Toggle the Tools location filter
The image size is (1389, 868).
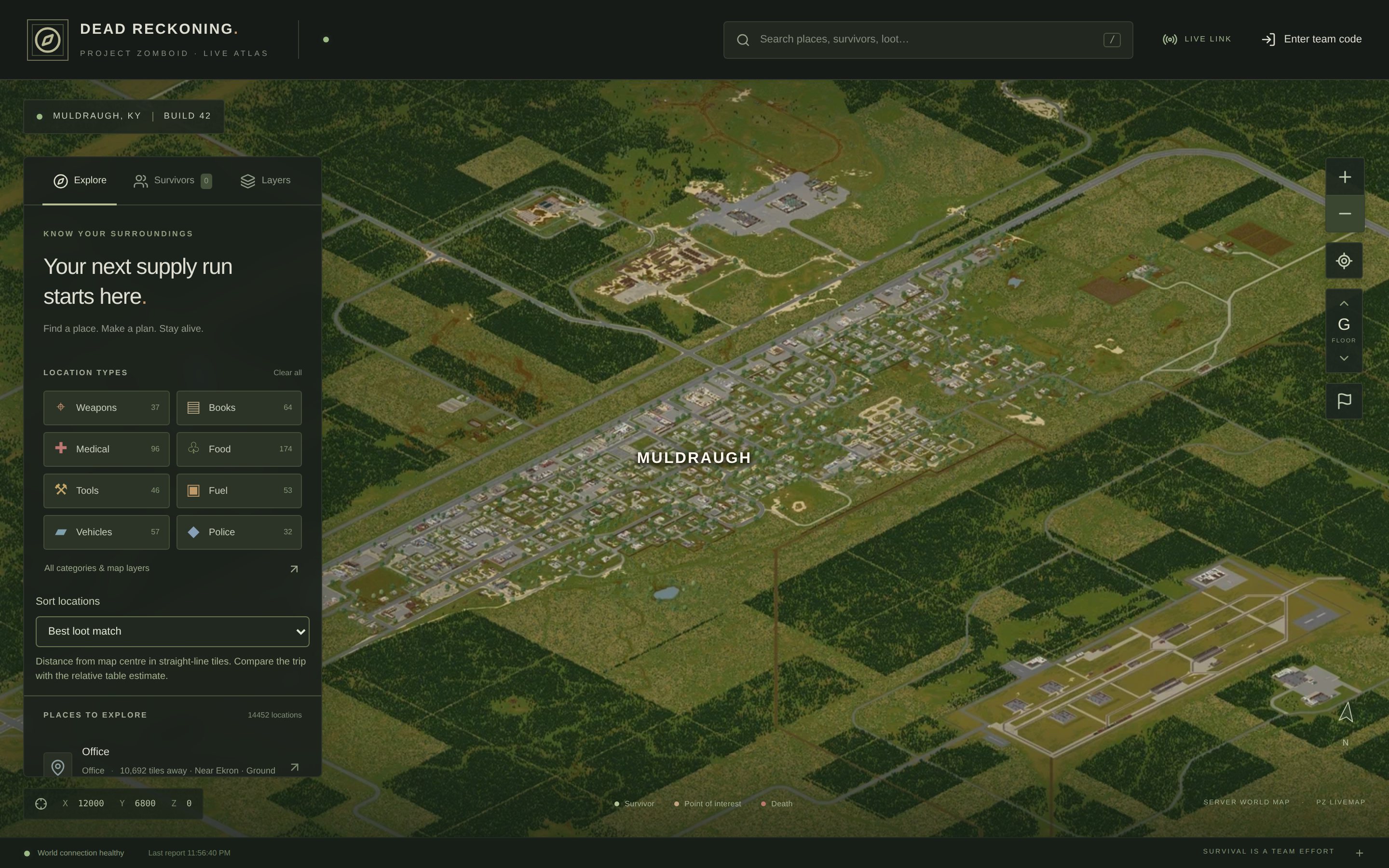coord(106,490)
